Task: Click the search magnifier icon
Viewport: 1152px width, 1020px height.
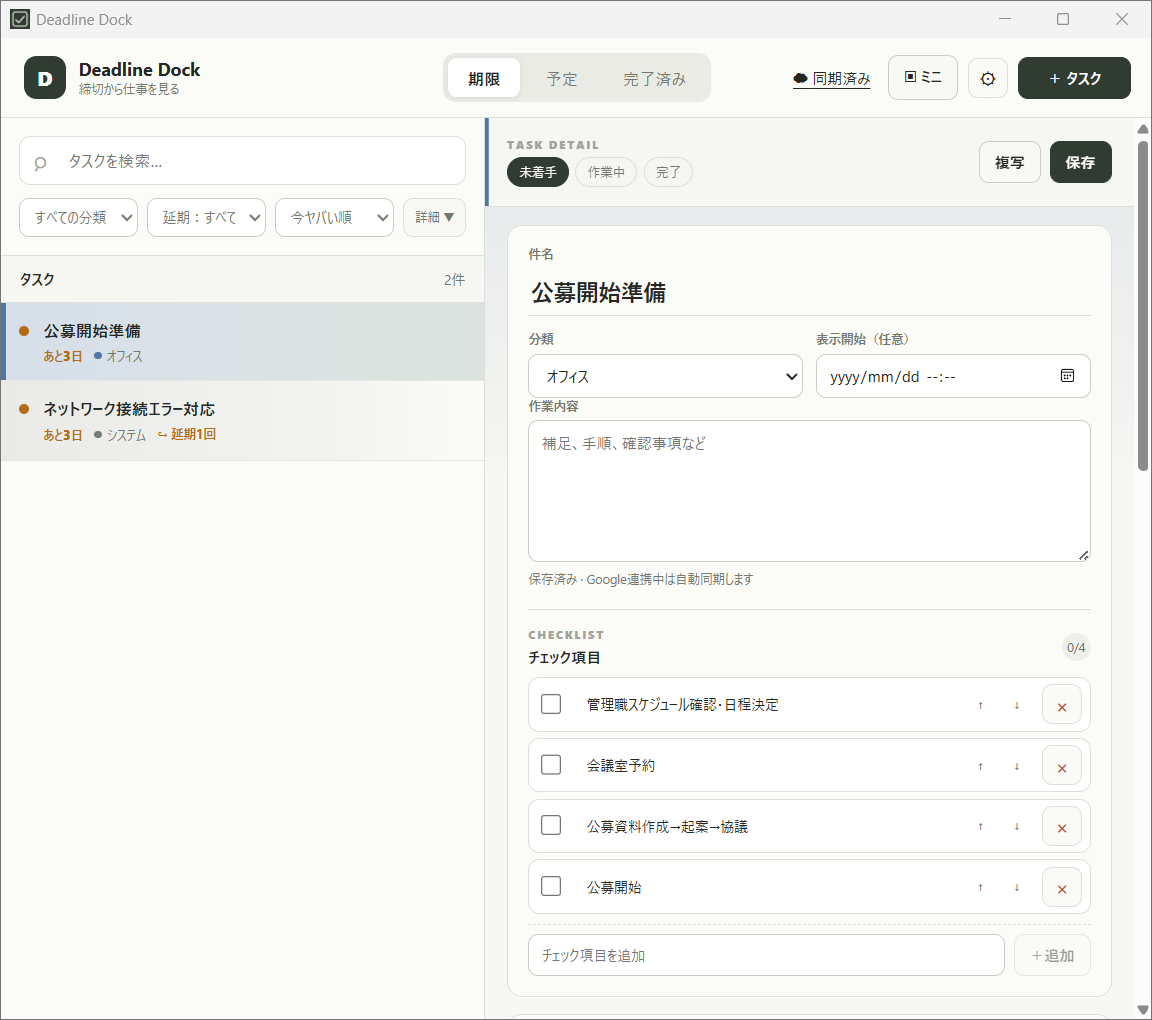Action: point(40,162)
